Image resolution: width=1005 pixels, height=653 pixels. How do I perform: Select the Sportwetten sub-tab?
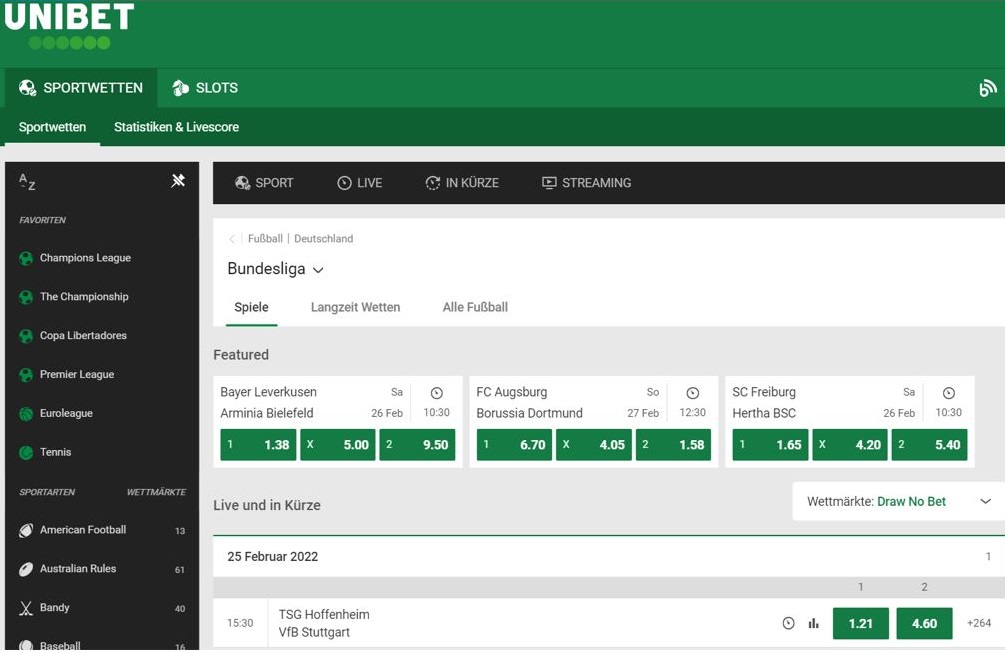click(x=53, y=127)
